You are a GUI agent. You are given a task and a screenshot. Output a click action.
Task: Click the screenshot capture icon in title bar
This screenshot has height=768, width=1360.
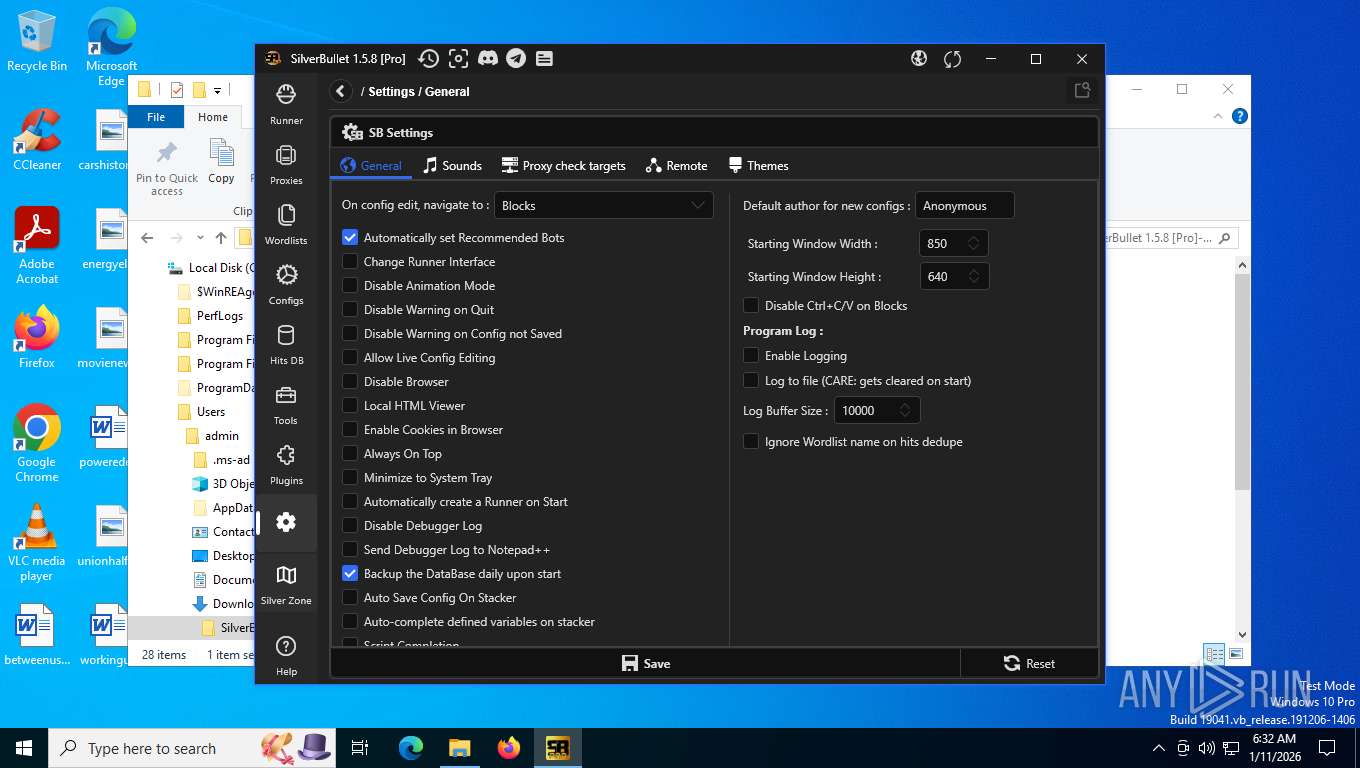458,59
